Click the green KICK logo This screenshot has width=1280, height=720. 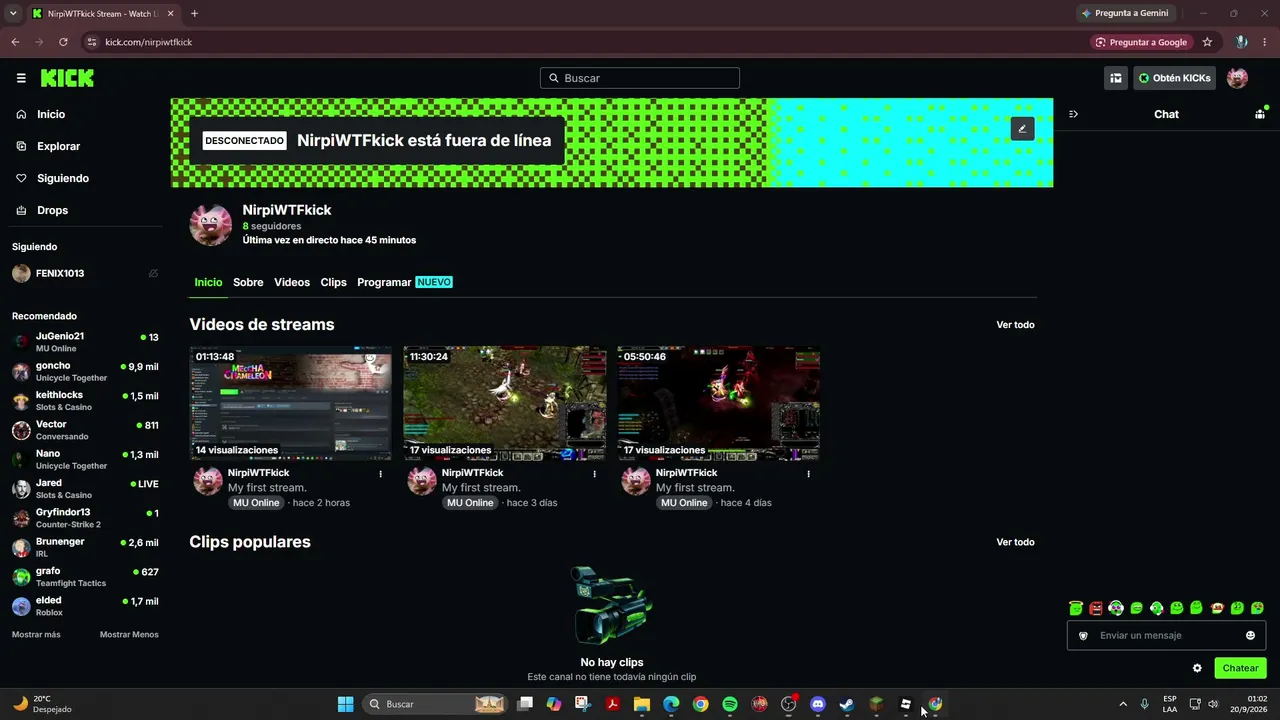(67, 78)
